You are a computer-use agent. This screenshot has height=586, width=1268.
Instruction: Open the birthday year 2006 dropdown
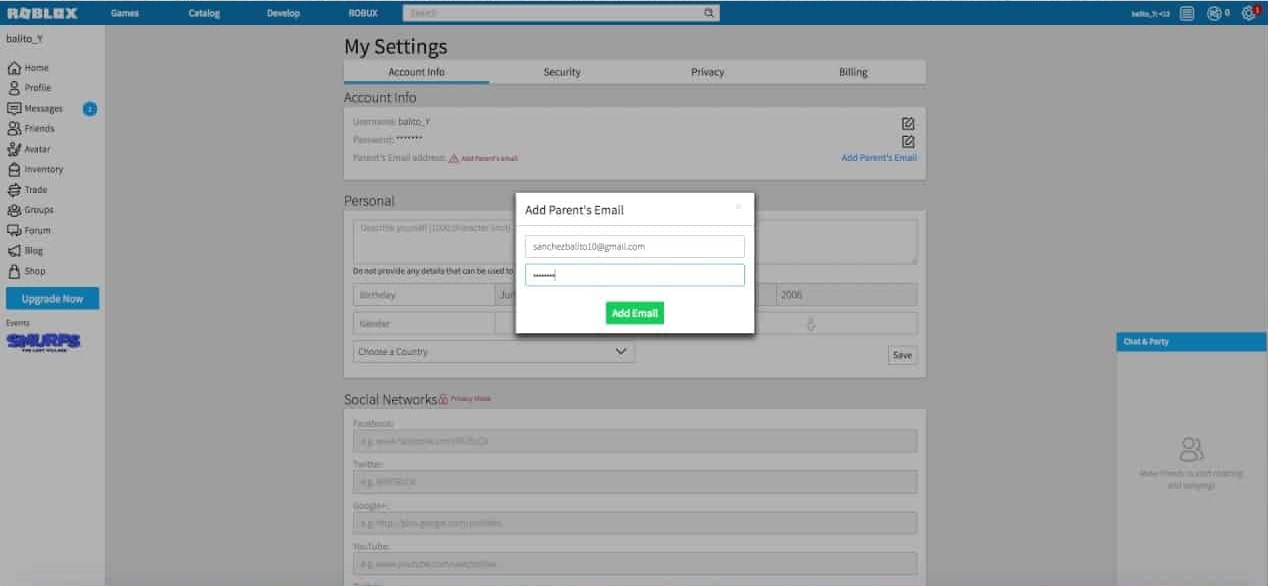pos(846,295)
